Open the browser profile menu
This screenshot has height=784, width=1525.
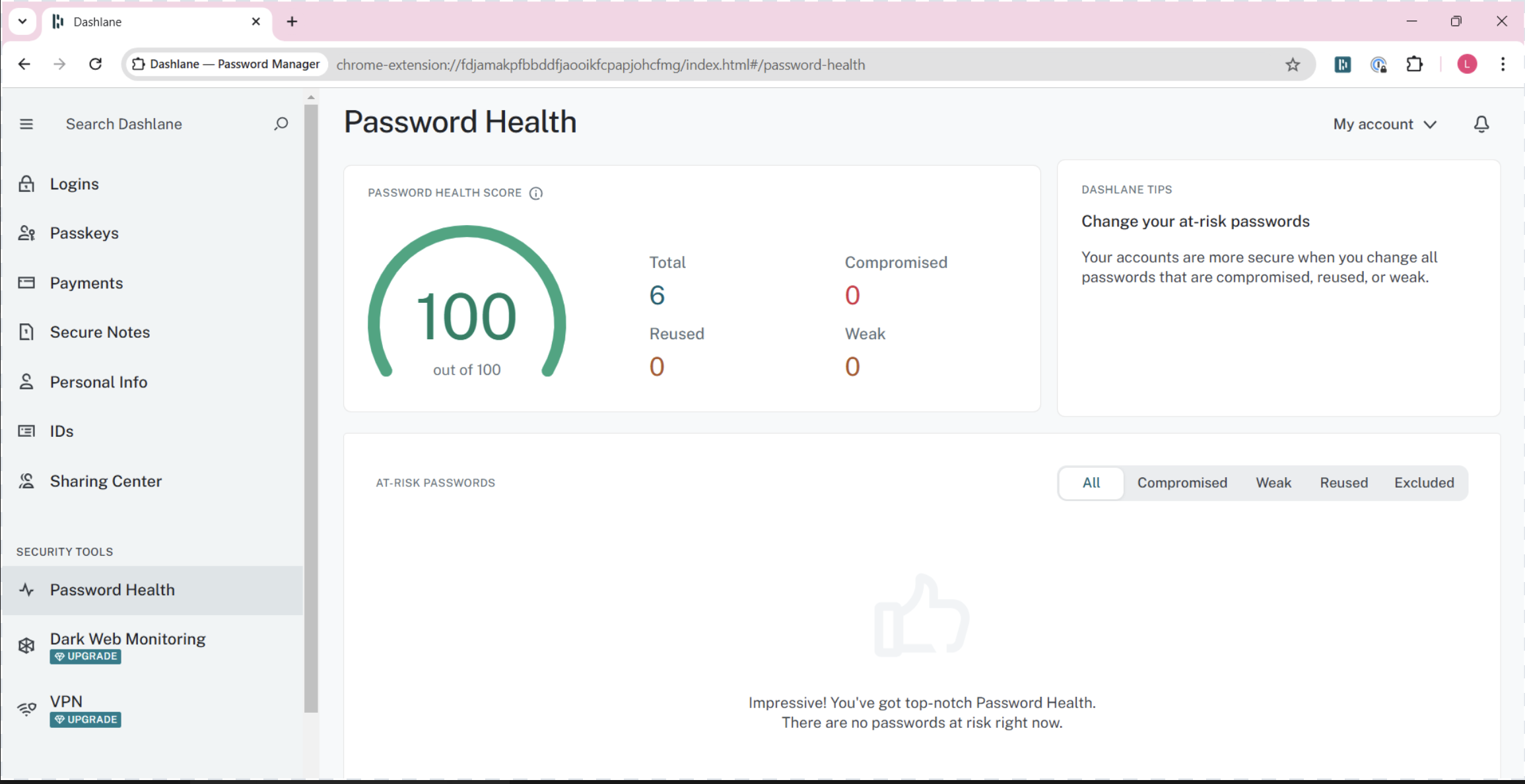click(1467, 64)
